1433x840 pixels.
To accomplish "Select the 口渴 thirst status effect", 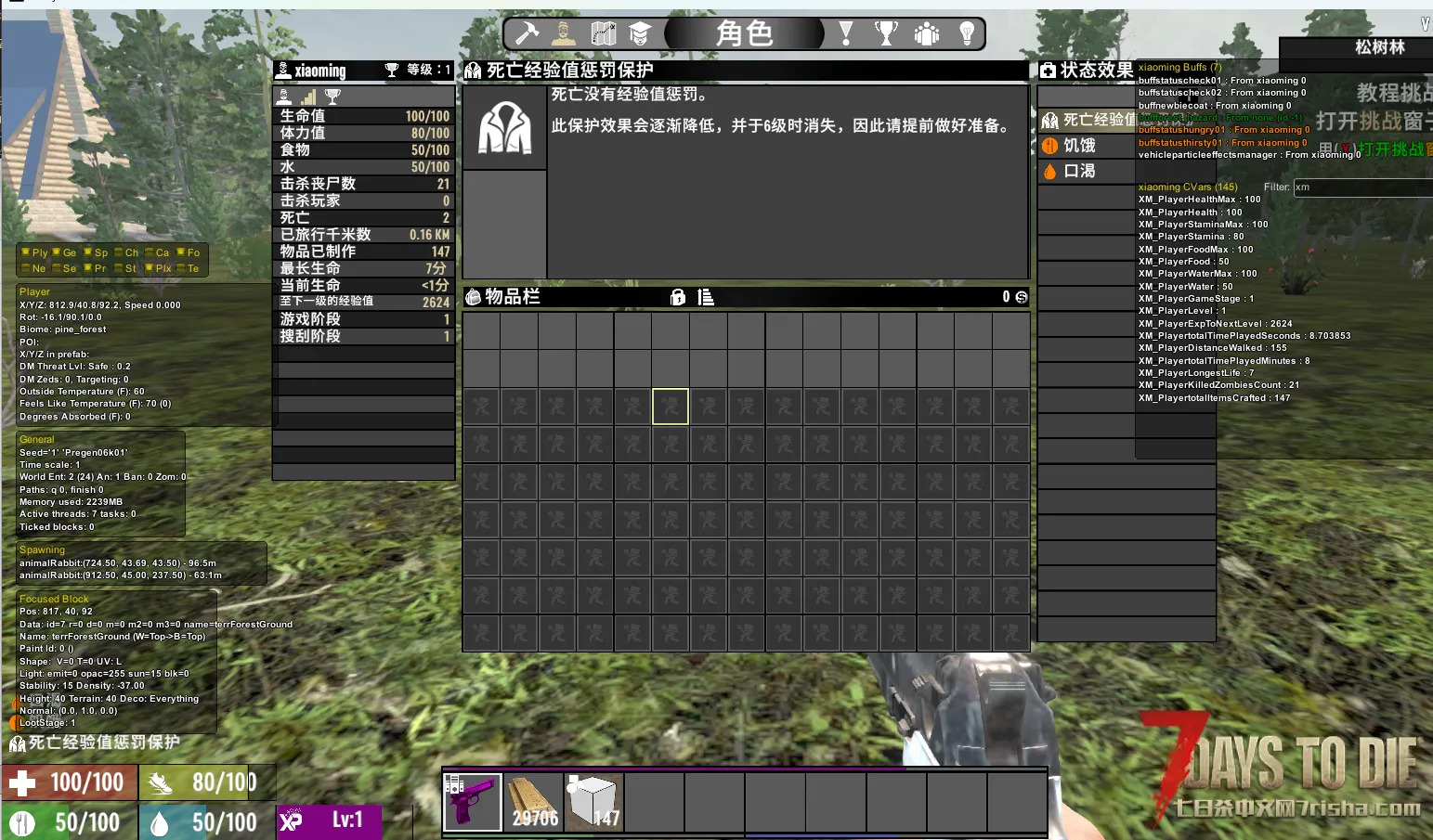I will (1078, 171).
